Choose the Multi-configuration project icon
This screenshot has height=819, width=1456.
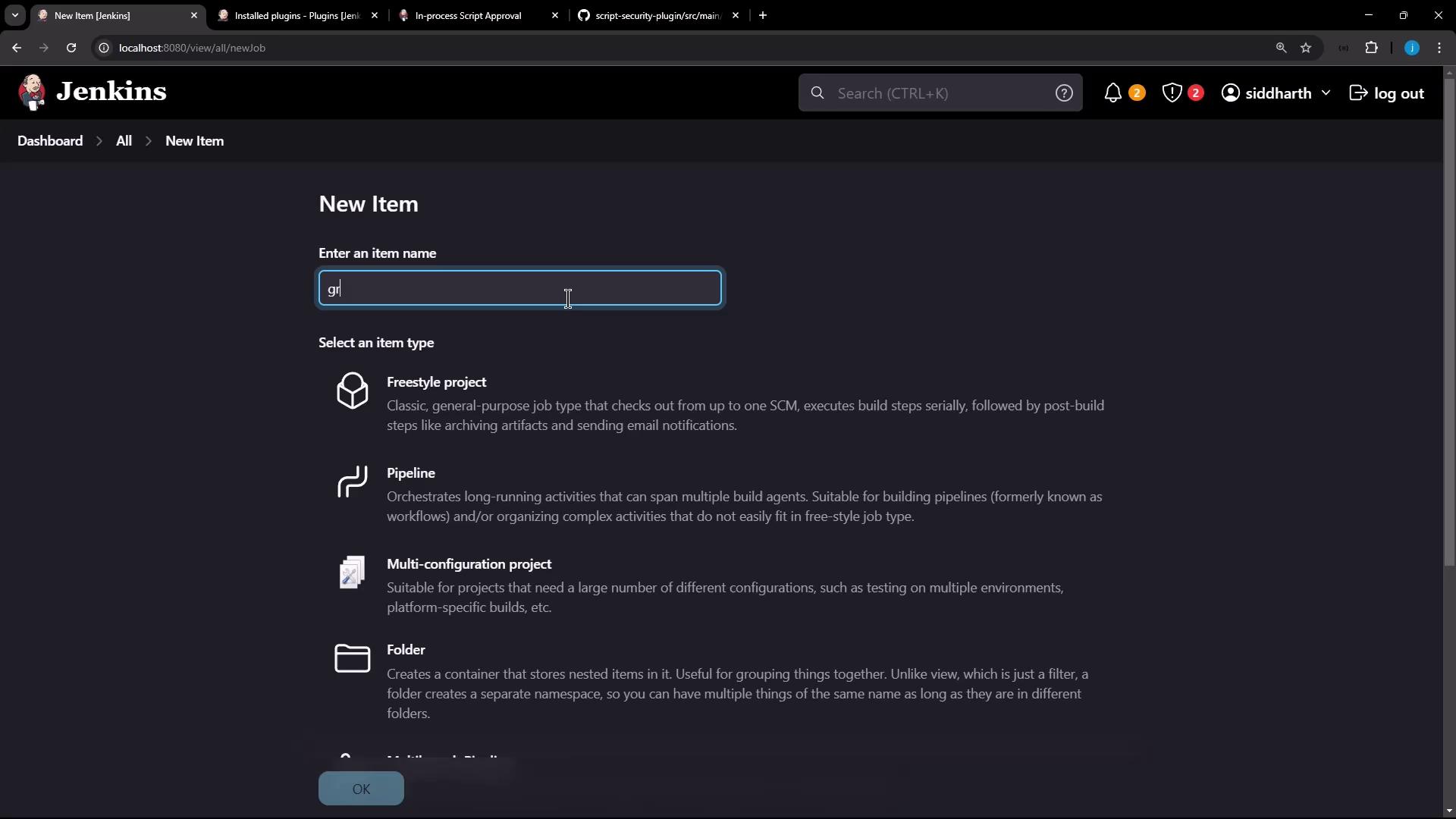coord(352,573)
